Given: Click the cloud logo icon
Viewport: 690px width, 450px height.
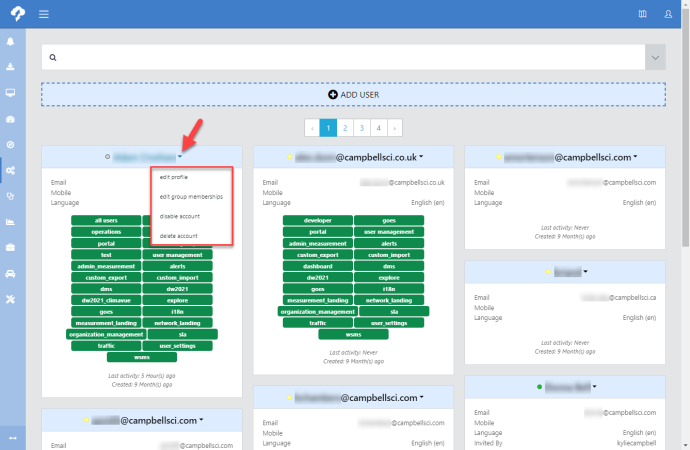Looking at the screenshot, I should click(x=18, y=14).
